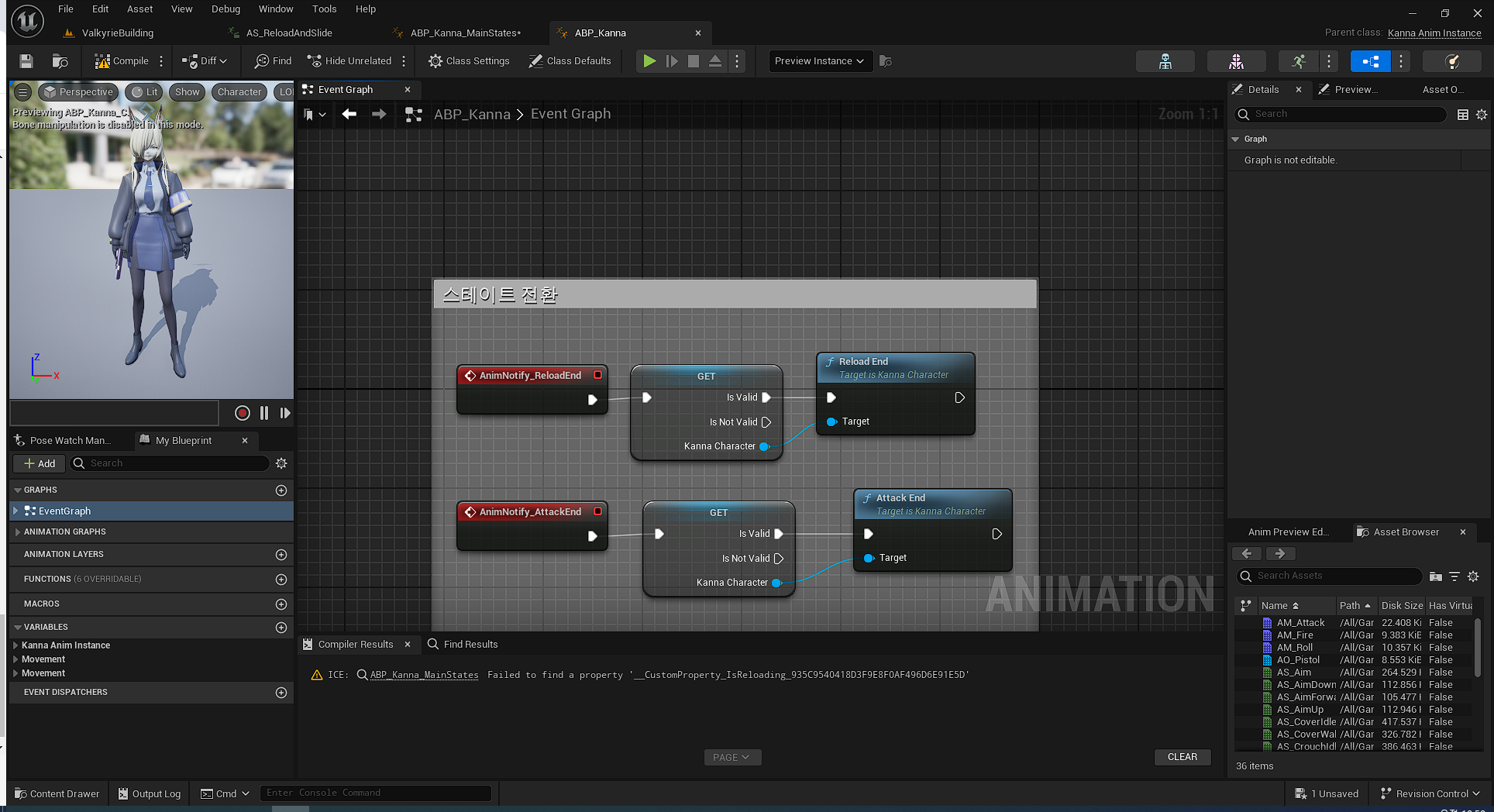The width and height of the screenshot is (1494, 812).
Task: Open the viewport Character menu
Action: (239, 92)
